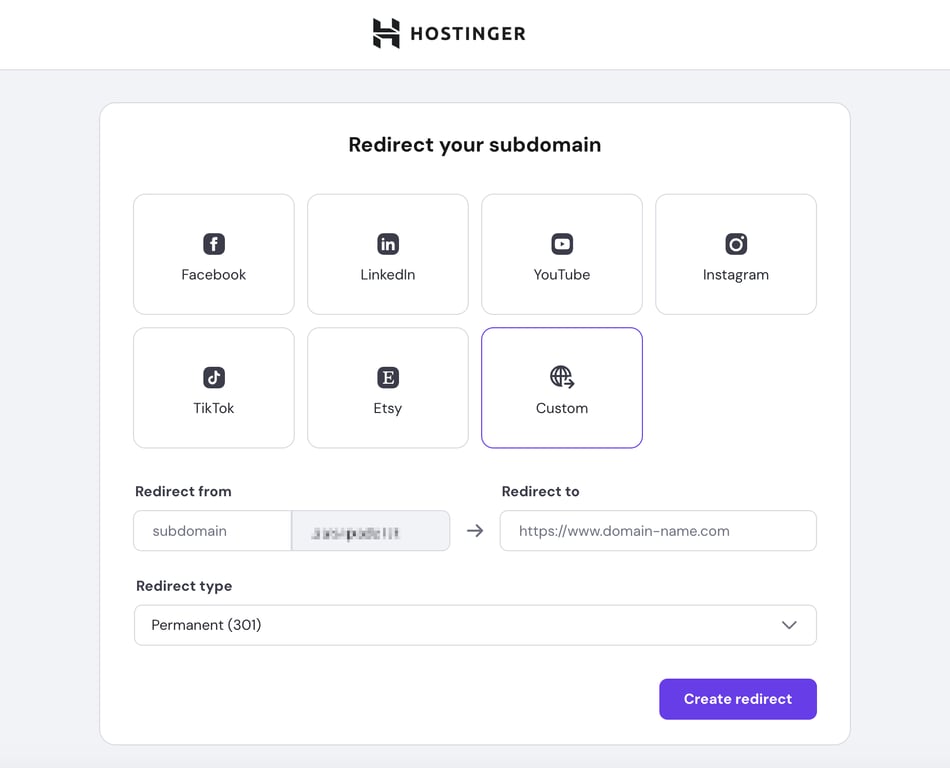Screen dimensions: 950x768
Task: Click the Etsy icon
Action: coord(387,377)
